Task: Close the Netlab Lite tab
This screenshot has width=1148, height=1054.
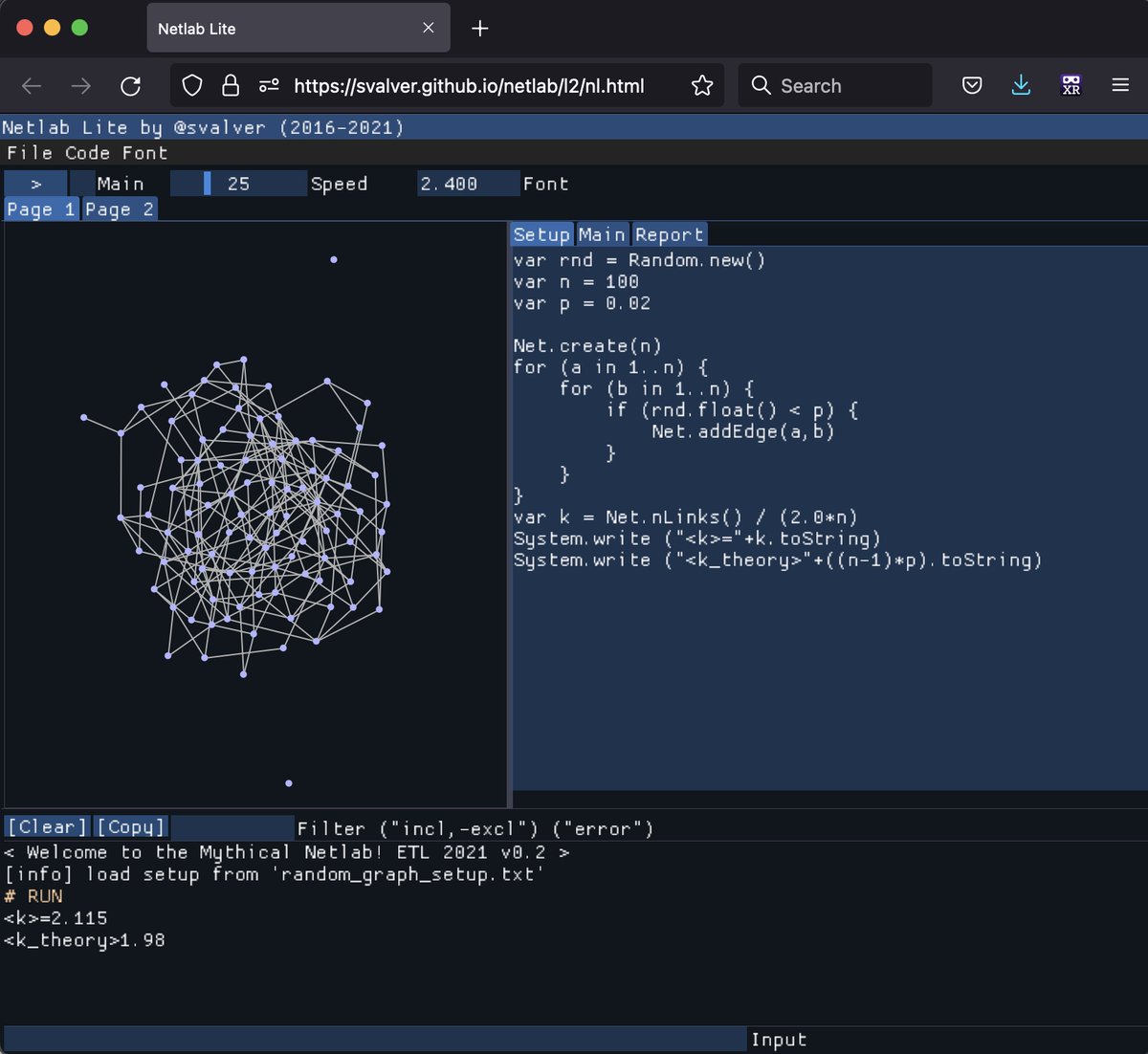Action: pos(429,29)
